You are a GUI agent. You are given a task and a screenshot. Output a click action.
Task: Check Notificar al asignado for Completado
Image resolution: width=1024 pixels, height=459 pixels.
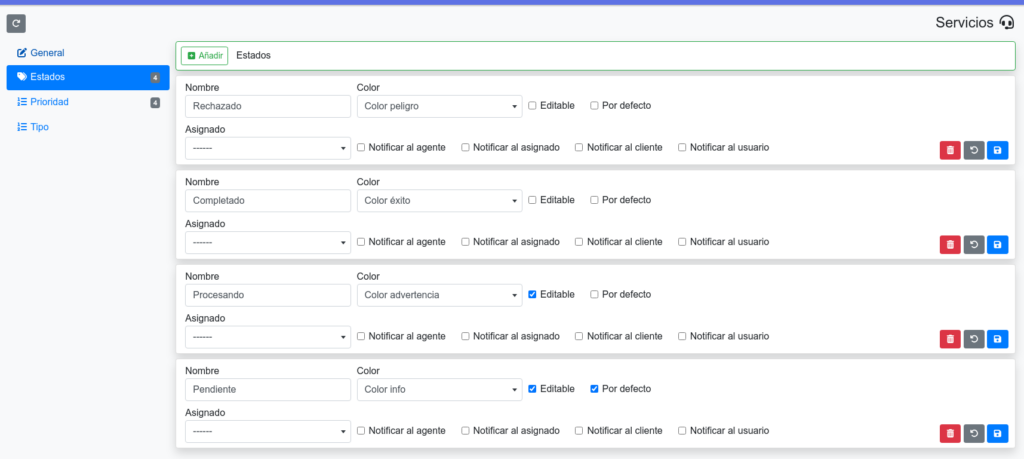[x=466, y=242]
